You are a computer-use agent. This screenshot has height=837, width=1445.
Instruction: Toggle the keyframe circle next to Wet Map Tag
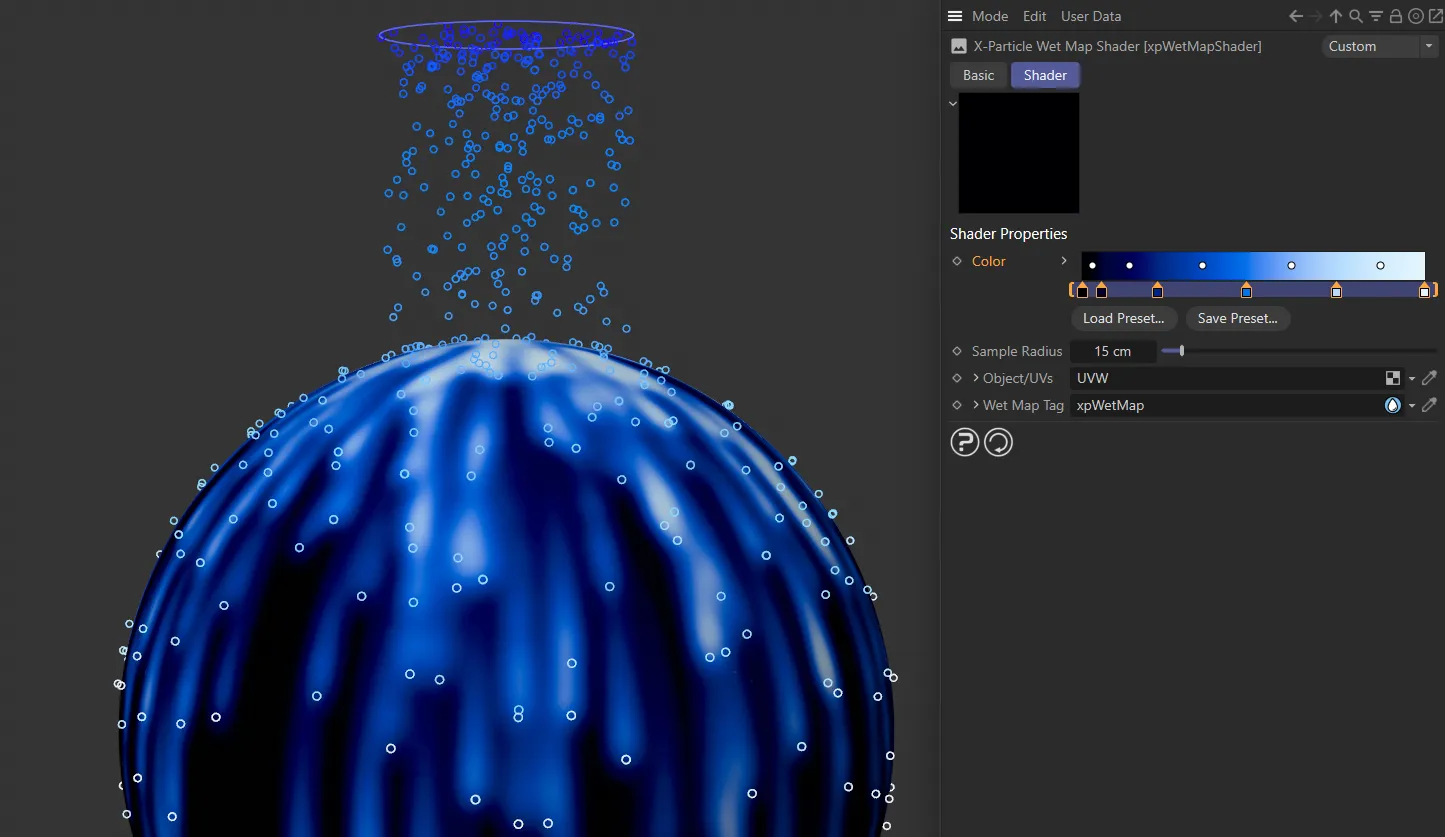point(956,405)
